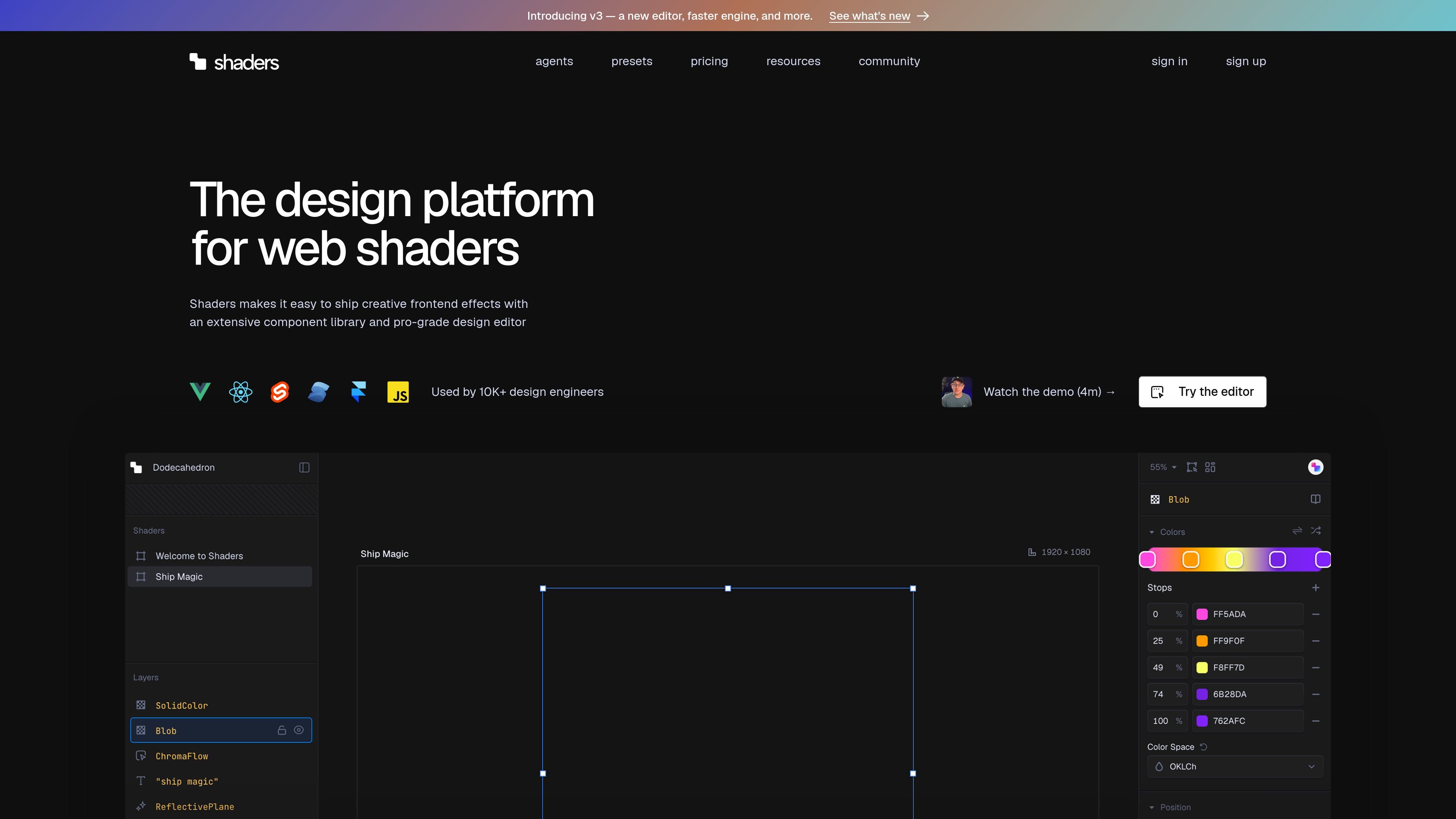The width and height of the screenshot is (1456, 819).
Task: Click the Framer logo icon
Action: coord(358,392)
